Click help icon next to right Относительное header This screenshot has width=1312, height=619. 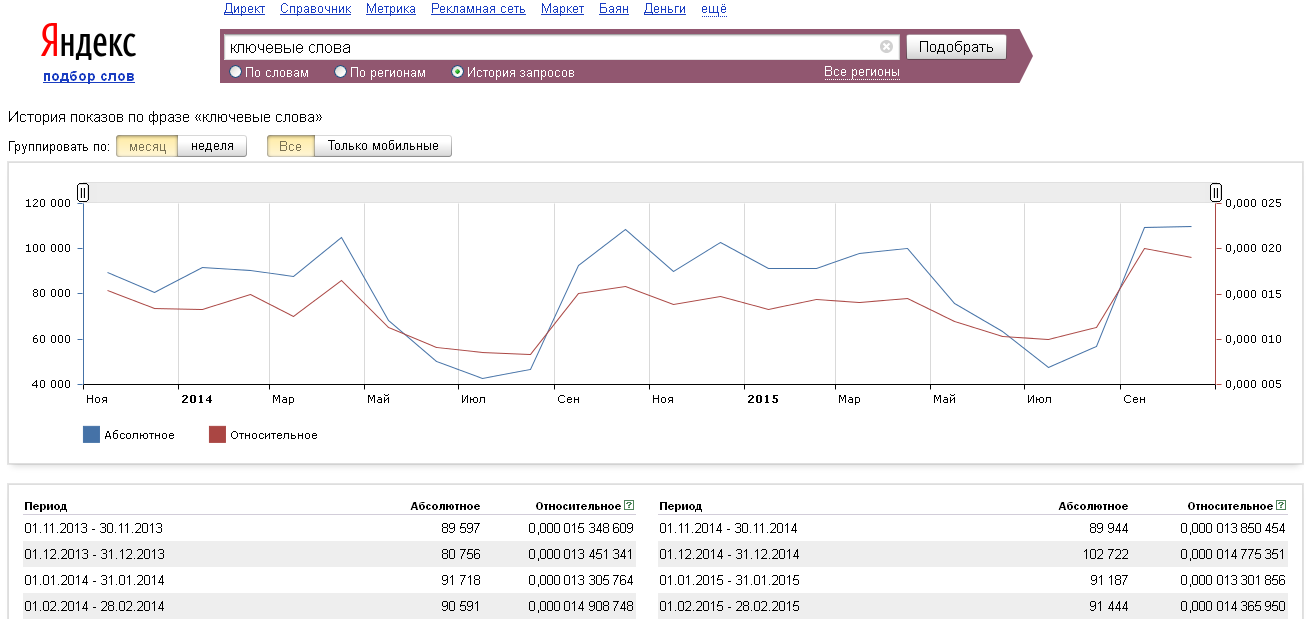(x=1281, y=506)
